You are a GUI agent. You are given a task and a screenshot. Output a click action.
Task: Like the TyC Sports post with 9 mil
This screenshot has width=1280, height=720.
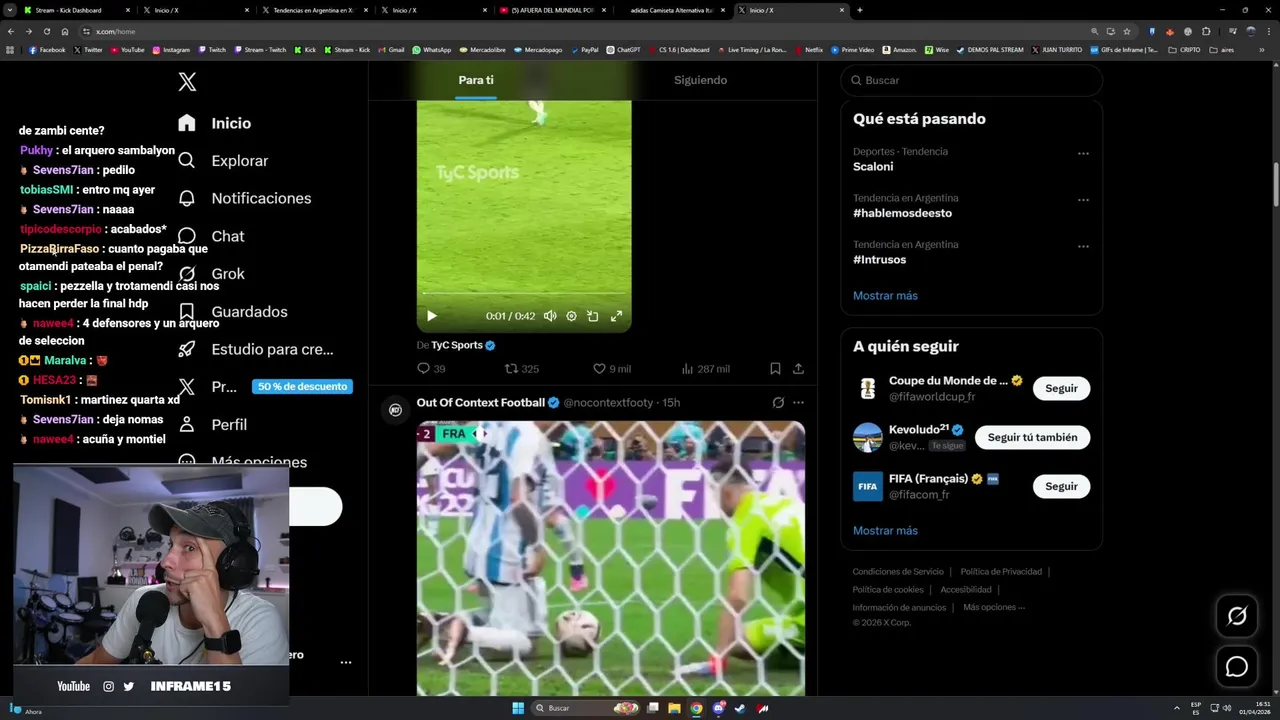point(612,369)
